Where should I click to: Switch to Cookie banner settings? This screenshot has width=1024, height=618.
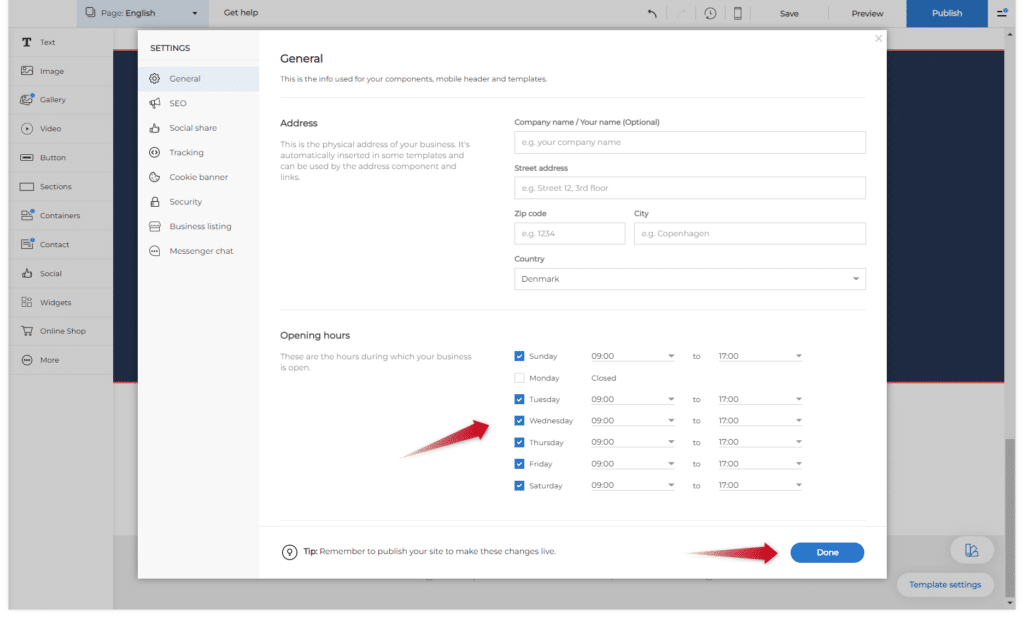point(198,177)
